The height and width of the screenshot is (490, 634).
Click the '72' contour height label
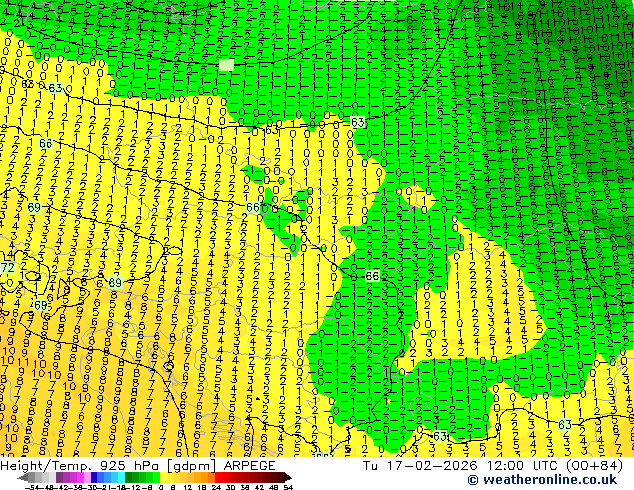tap(7, 268)
